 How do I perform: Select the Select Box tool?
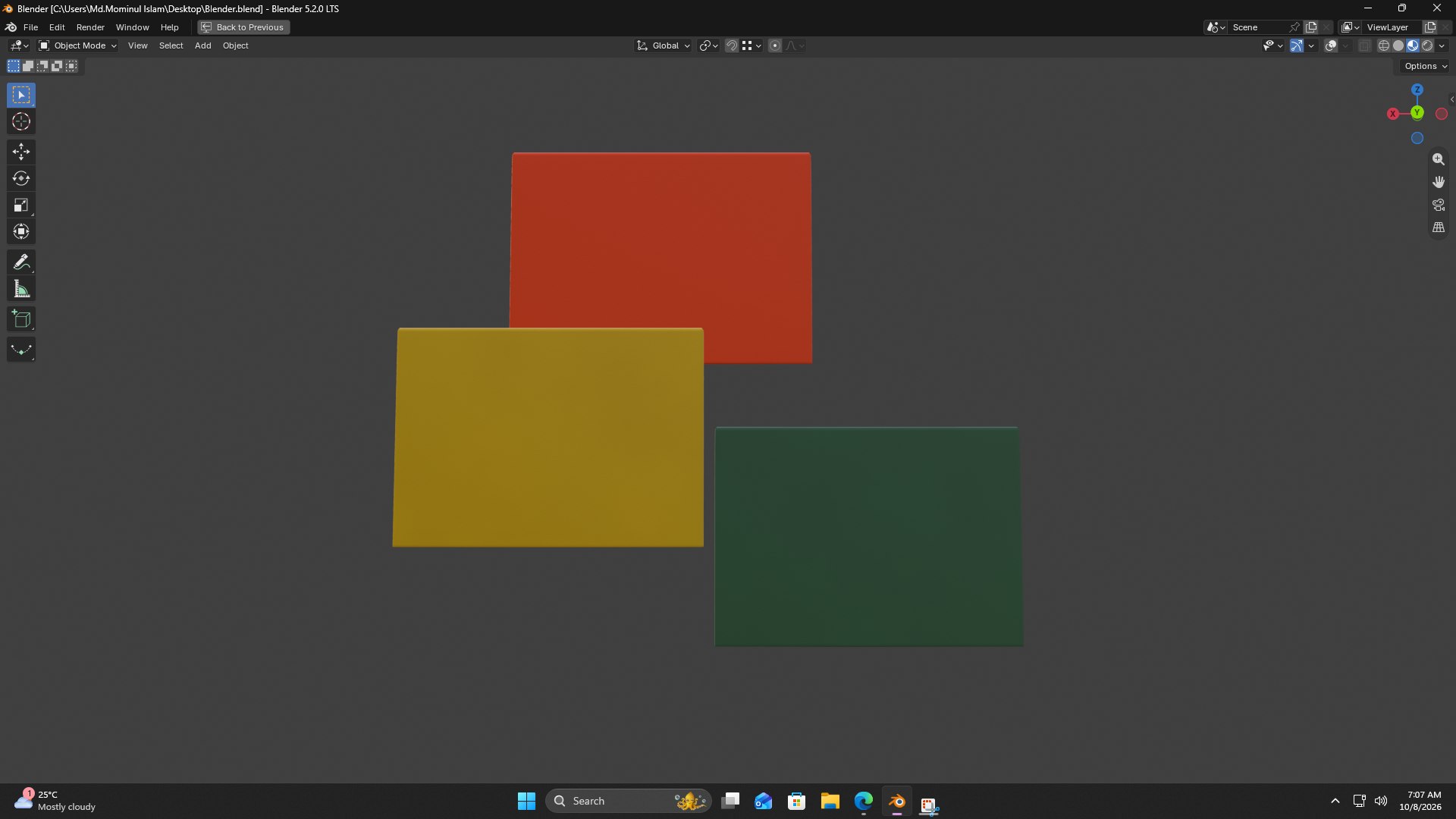click(21, 95)
